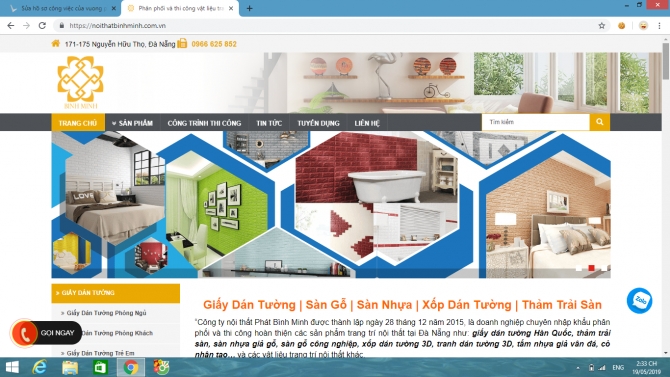Select TRANG CHỦ menu item
670x377 pixels.
78,123
